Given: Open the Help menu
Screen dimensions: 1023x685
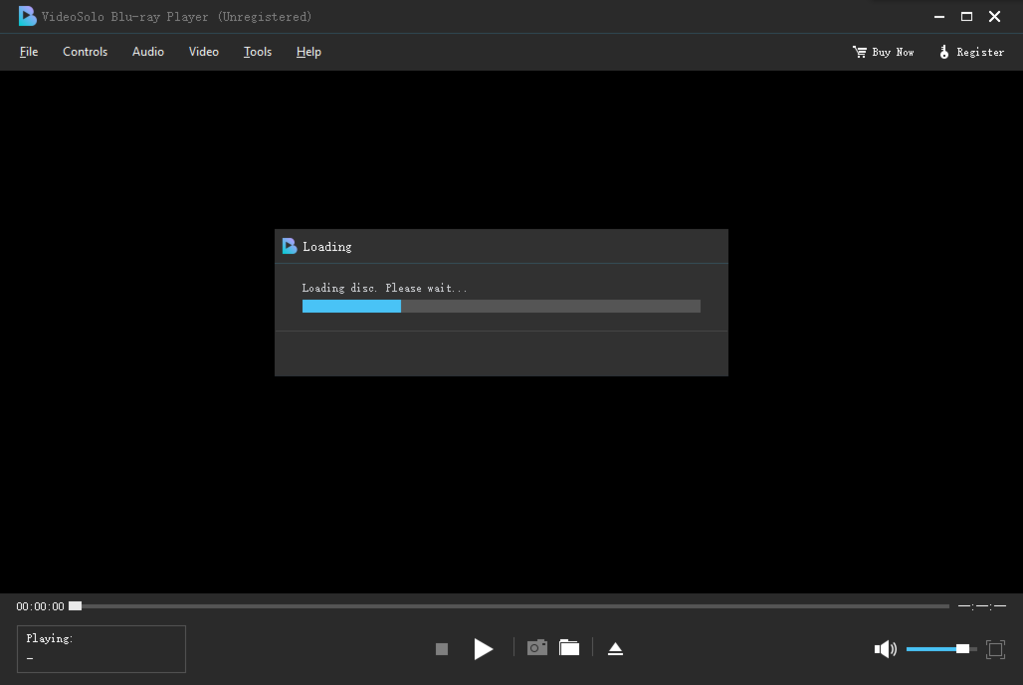Looking at the screenshot, I should click(309, 52).
